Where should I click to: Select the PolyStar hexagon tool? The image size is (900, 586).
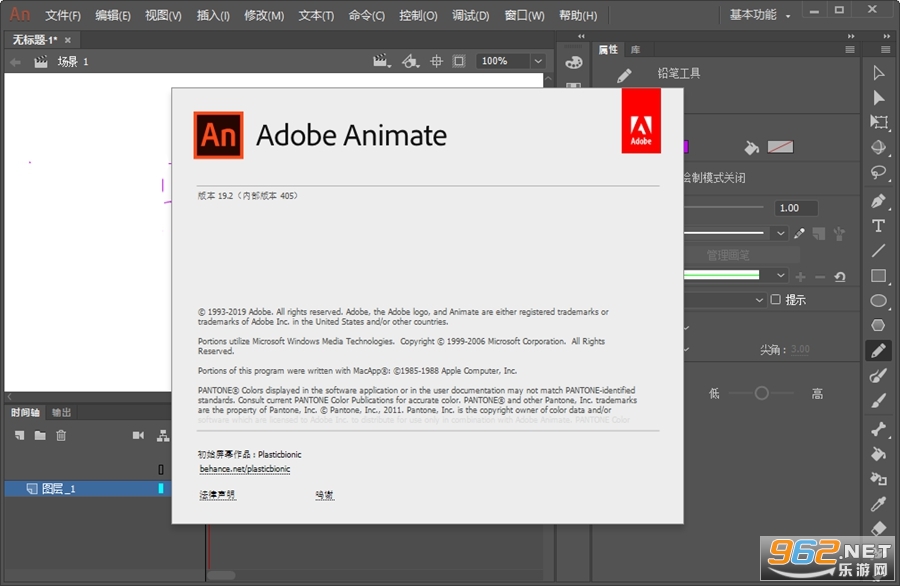click(x=878, y=325)
